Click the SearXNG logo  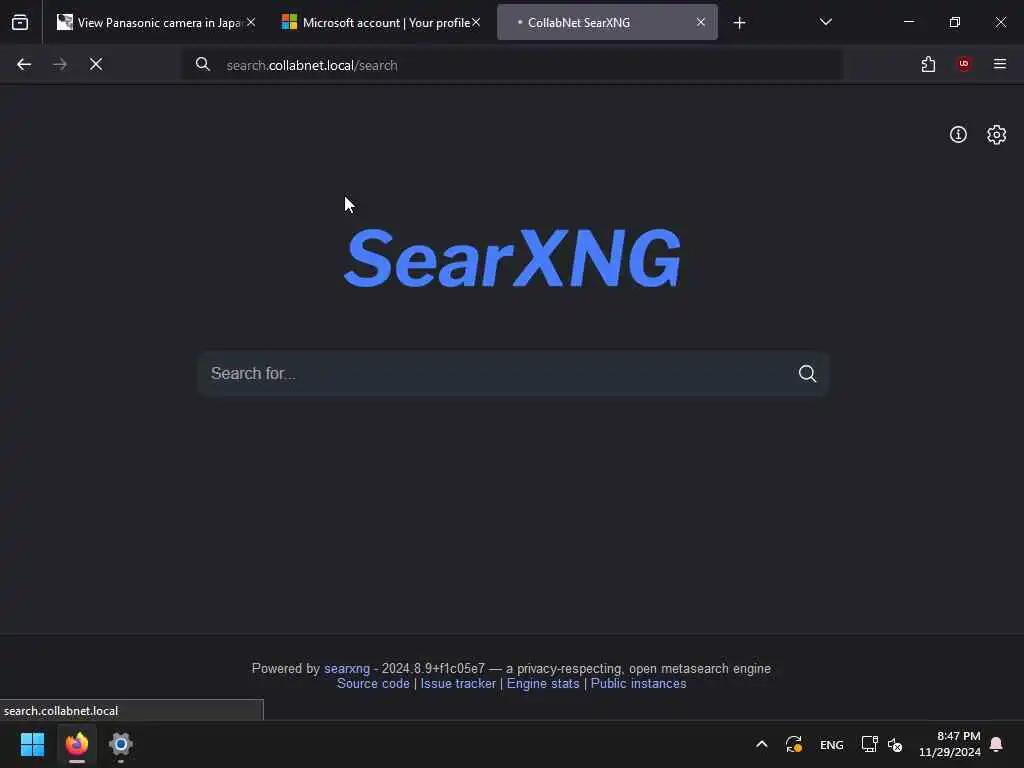pyautogui.click(x=513, y=258)
